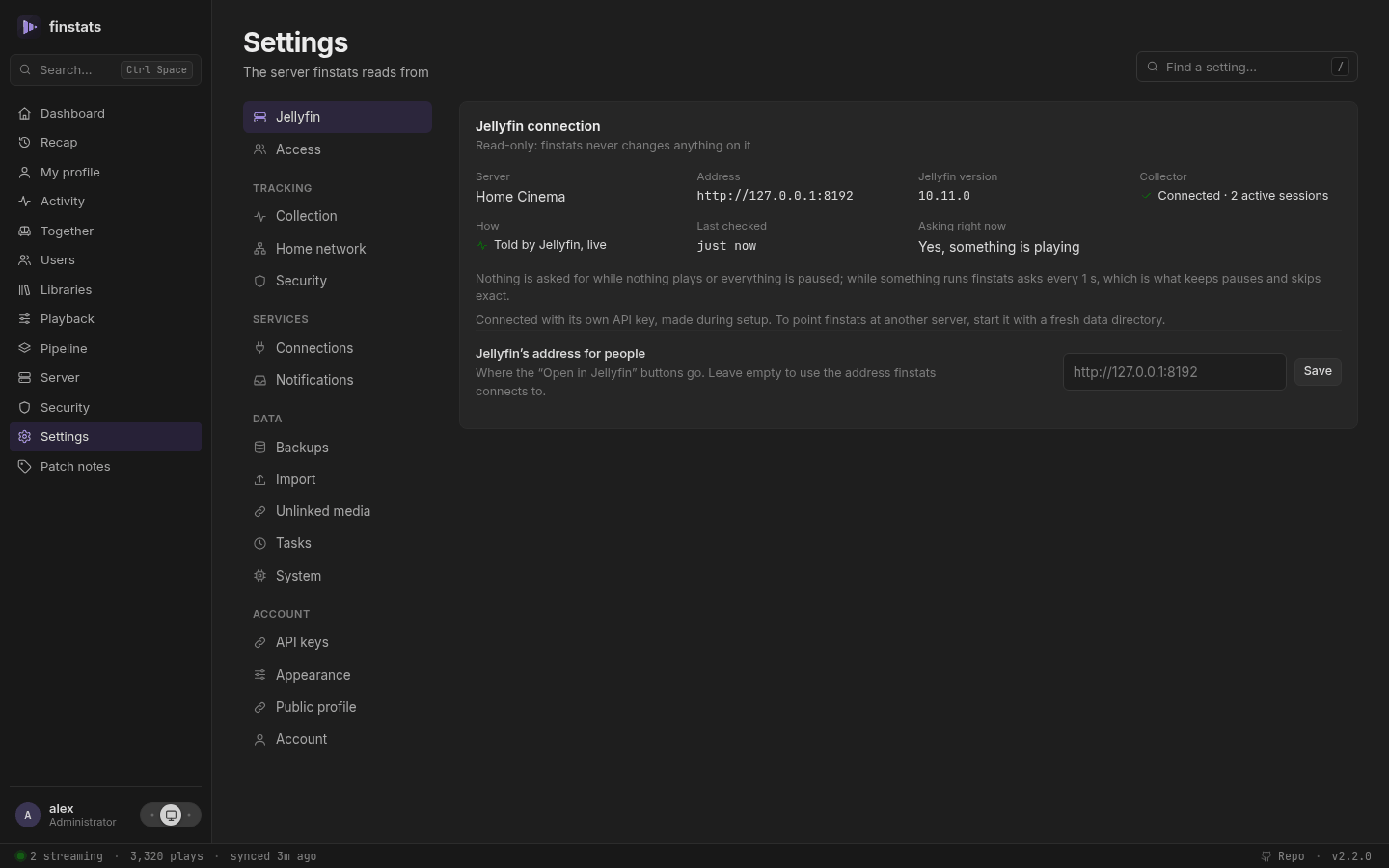
Task: Open Libraries via its books icon
Action: point(24,289)
